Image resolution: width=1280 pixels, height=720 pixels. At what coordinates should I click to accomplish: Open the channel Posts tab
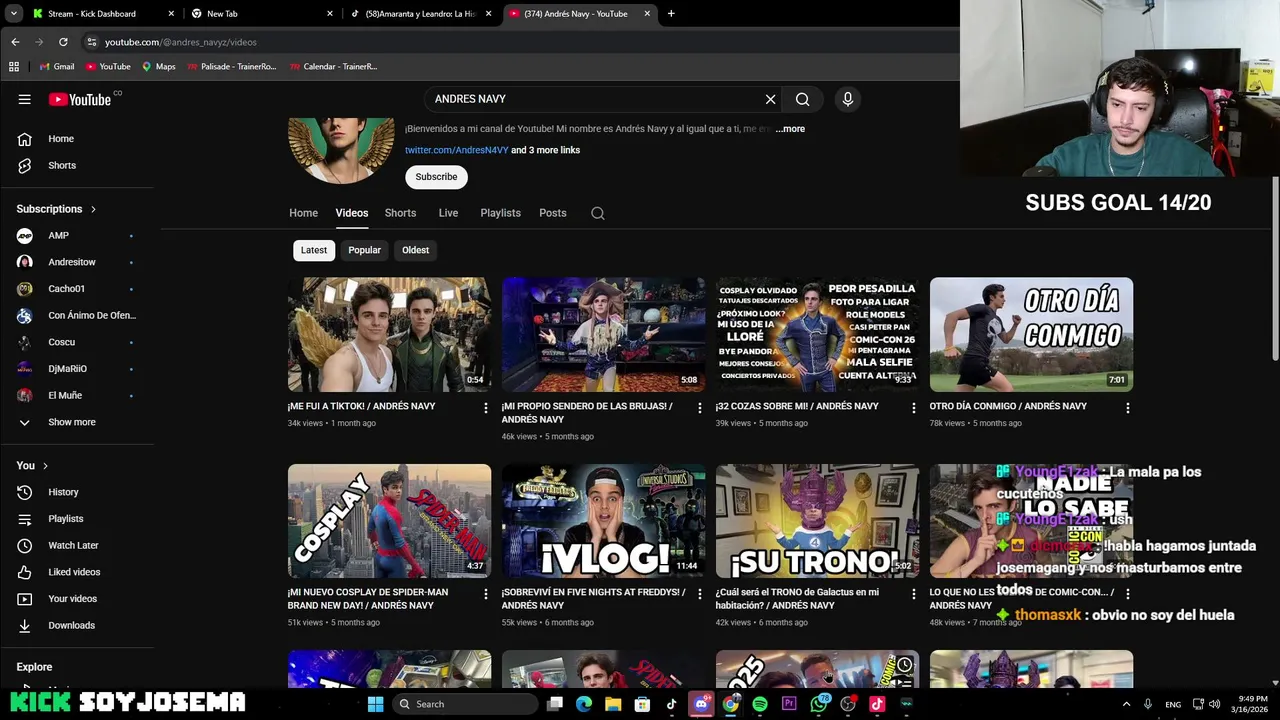[x=553, y=213]
